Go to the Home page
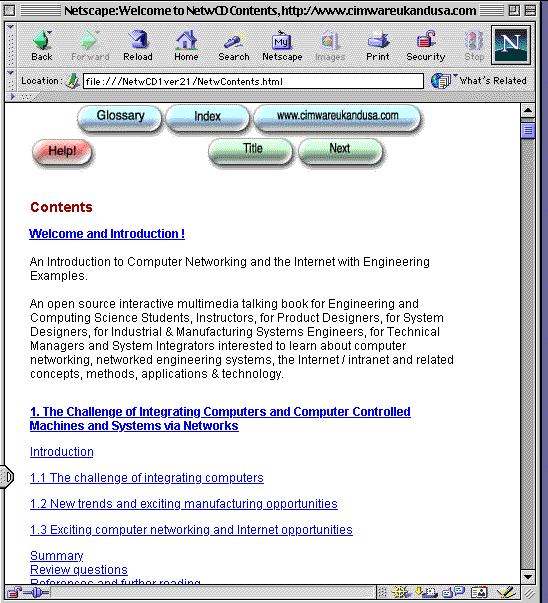The height and width of the screenshot is (603, 548). (186, 45)
